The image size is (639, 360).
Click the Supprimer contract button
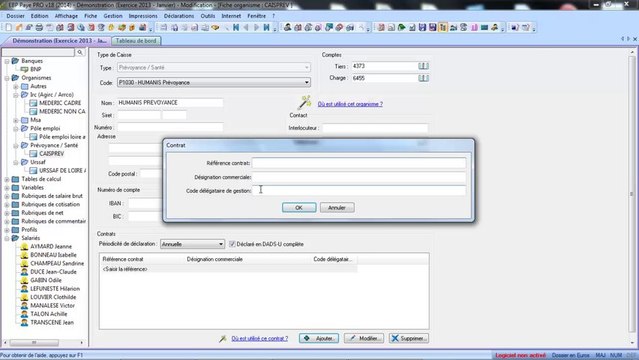pos(409,338)
